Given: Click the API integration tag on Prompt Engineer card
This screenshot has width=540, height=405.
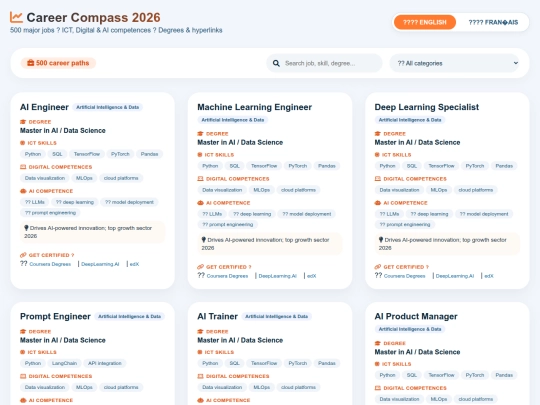Looking at the screenshot, I should click(105, 363).
